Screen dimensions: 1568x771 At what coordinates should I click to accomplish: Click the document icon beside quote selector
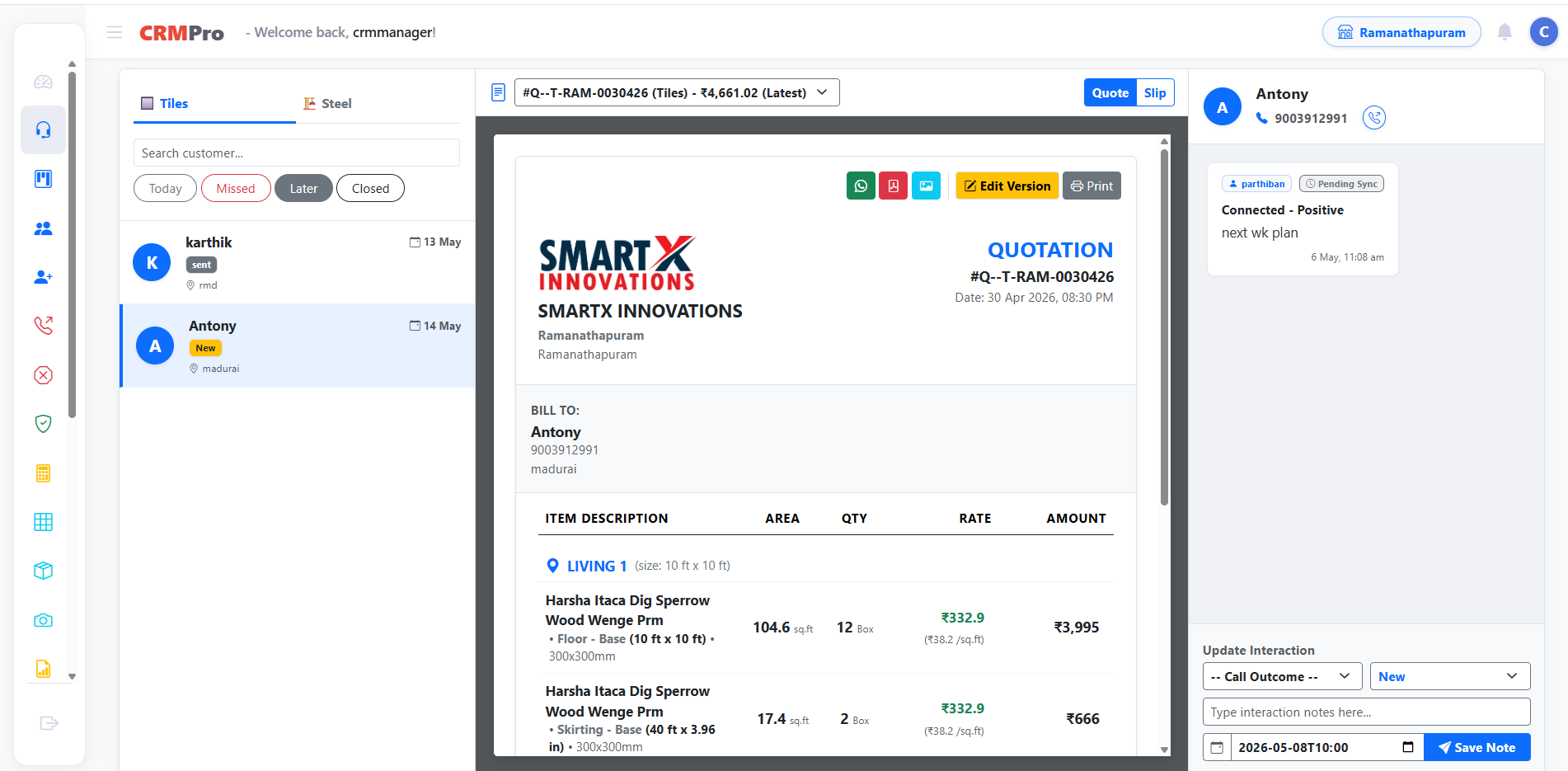point(498,92)
